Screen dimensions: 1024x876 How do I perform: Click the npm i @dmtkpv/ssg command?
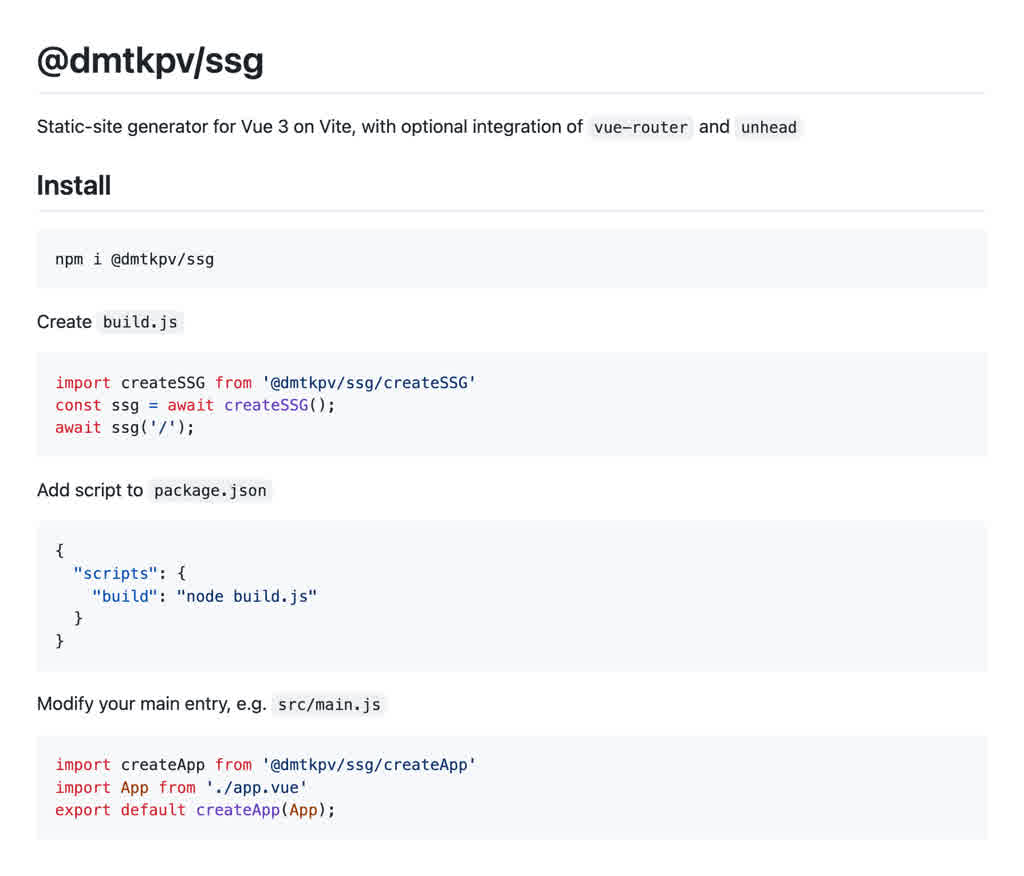pos(135,259)
